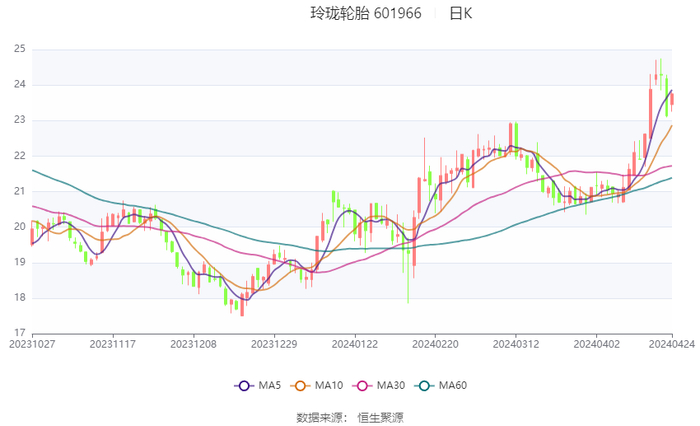Select the 日K chart type label
The height and width of the screenshot is (426, 700).
pos(460,14)
